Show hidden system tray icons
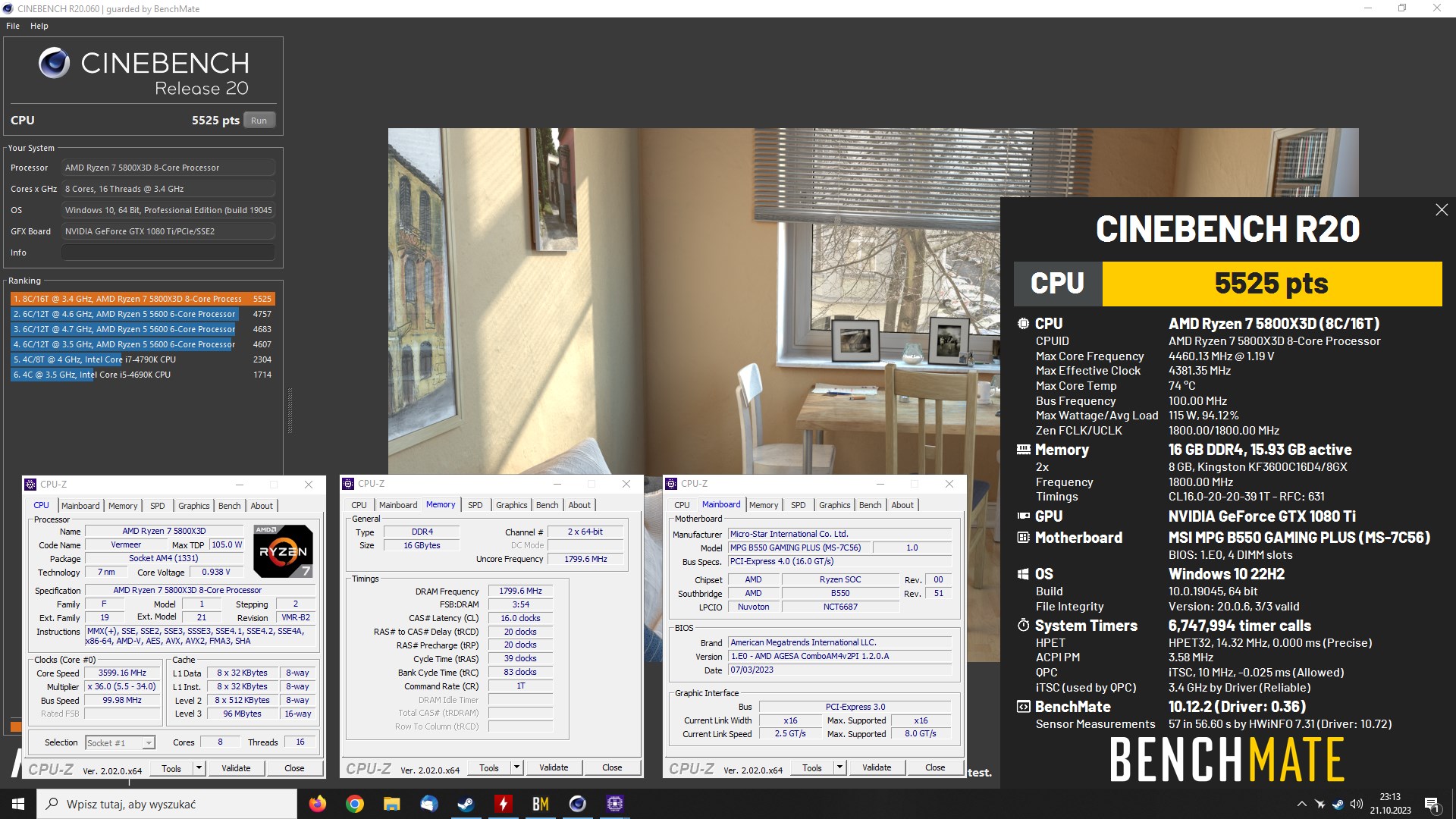Image resolution: width=1456 pixels, height=819 pixels. pos(1301,804)
